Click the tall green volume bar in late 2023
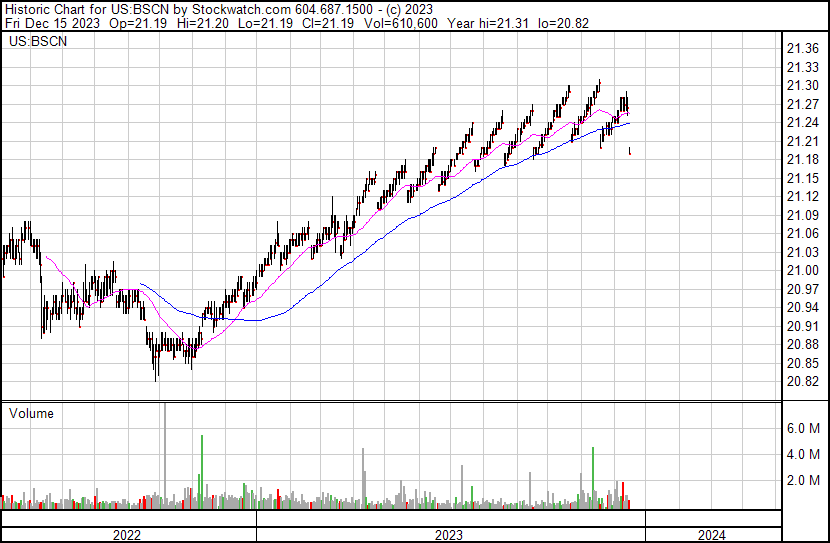 point(594,476)
